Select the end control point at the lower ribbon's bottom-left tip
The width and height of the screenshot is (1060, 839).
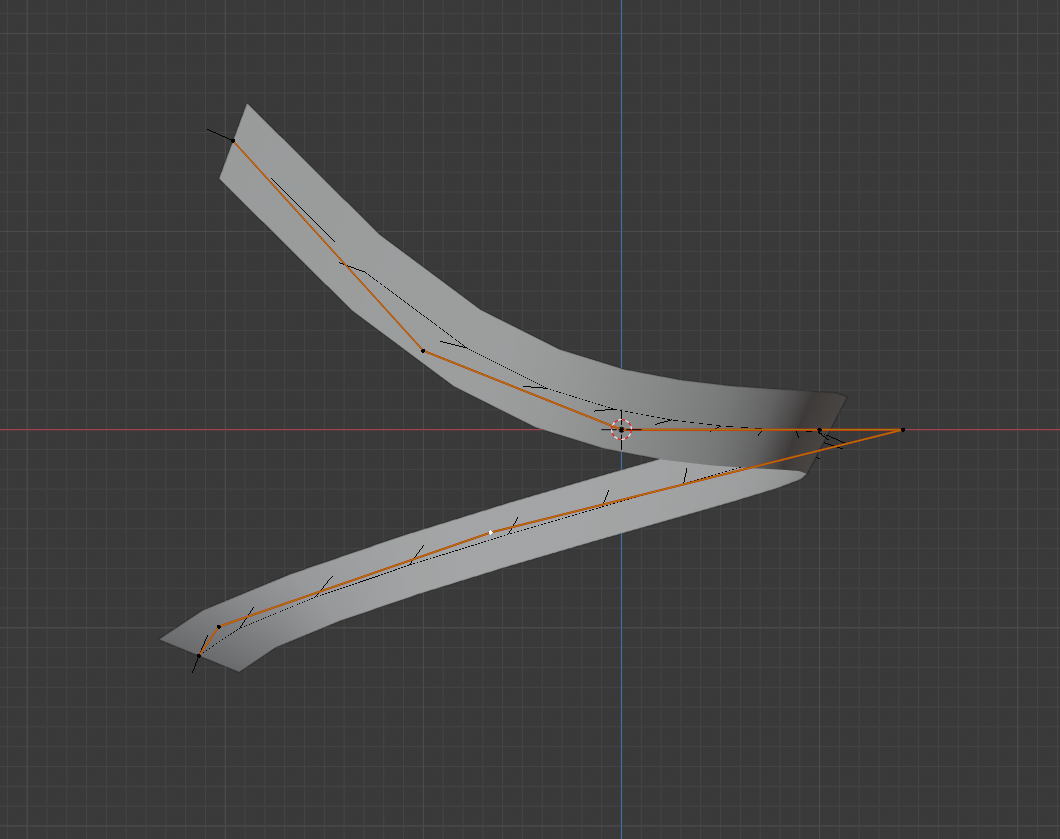[x=199, y=655]
